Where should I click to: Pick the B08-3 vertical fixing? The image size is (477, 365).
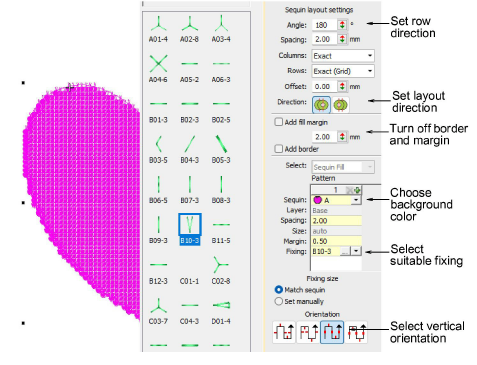pos(221,190)
